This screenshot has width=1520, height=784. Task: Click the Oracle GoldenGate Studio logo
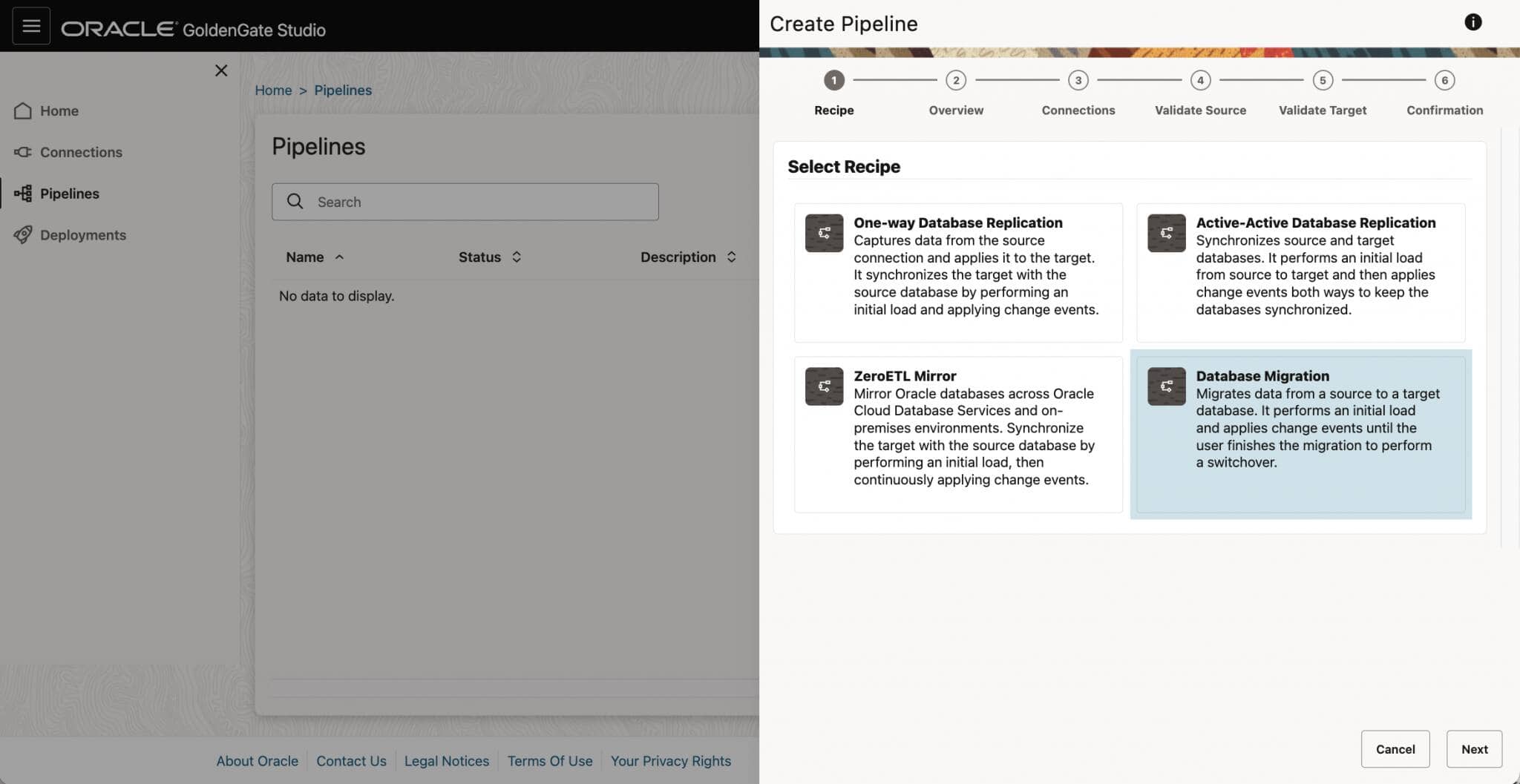pyautogui.click(x=193, y=29)
